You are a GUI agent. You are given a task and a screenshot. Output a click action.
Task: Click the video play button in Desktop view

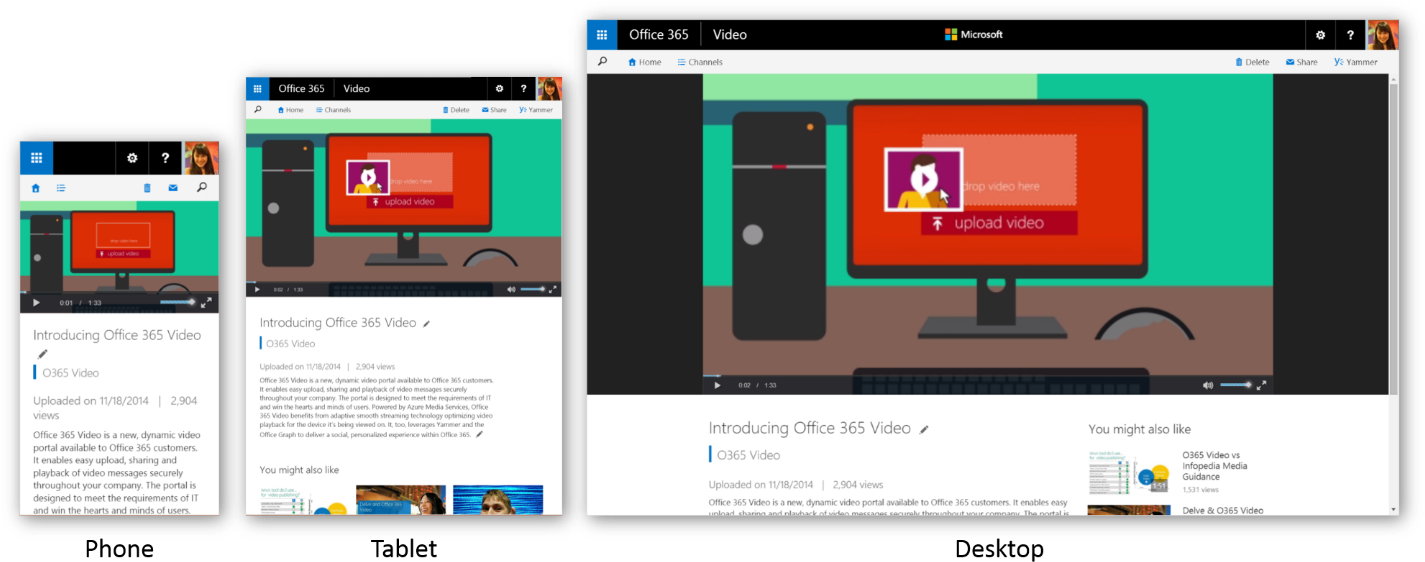point(717,385)
